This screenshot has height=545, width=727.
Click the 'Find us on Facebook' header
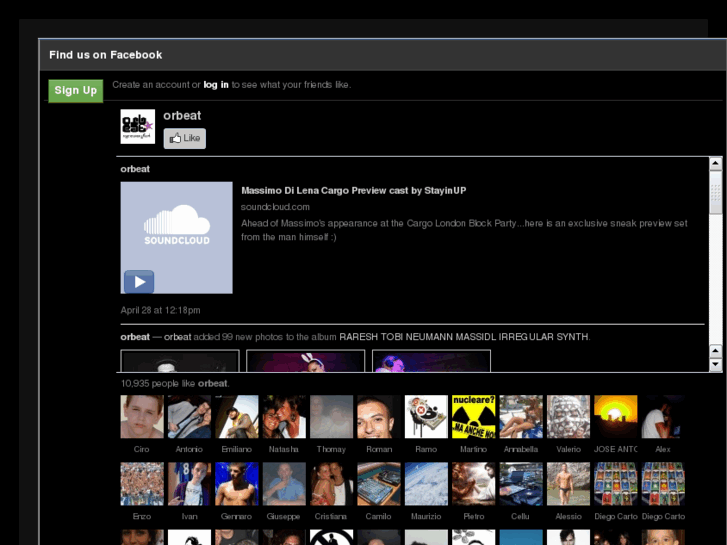pyautogui.click(x=106, y=55)
